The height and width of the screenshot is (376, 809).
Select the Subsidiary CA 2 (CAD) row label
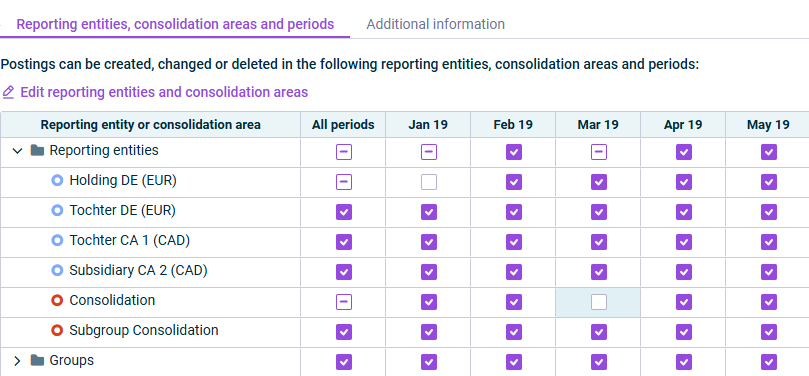click(138, 271)
